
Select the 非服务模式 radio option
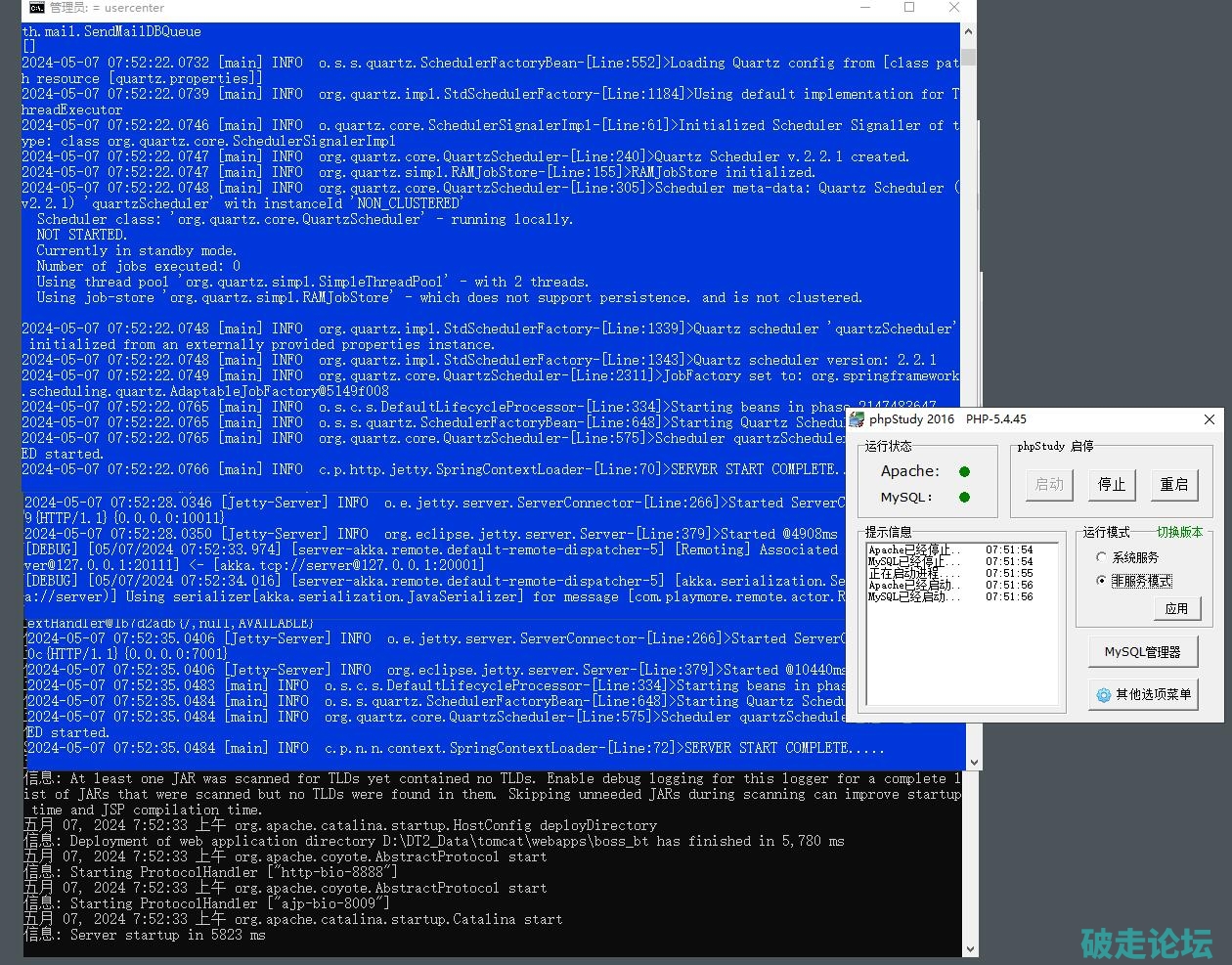pos(1102,581)
